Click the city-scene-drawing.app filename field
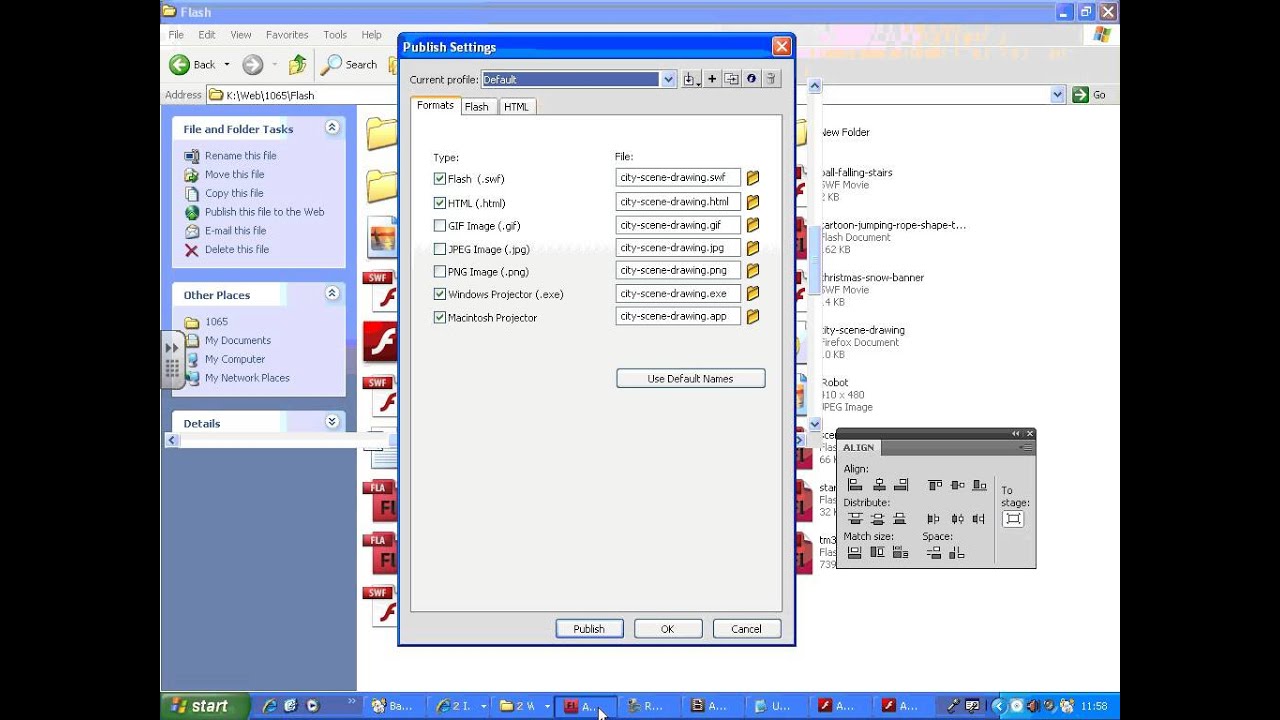This screenshot has width=1280, height=720. pyautogui.click(x=678, y=316)
